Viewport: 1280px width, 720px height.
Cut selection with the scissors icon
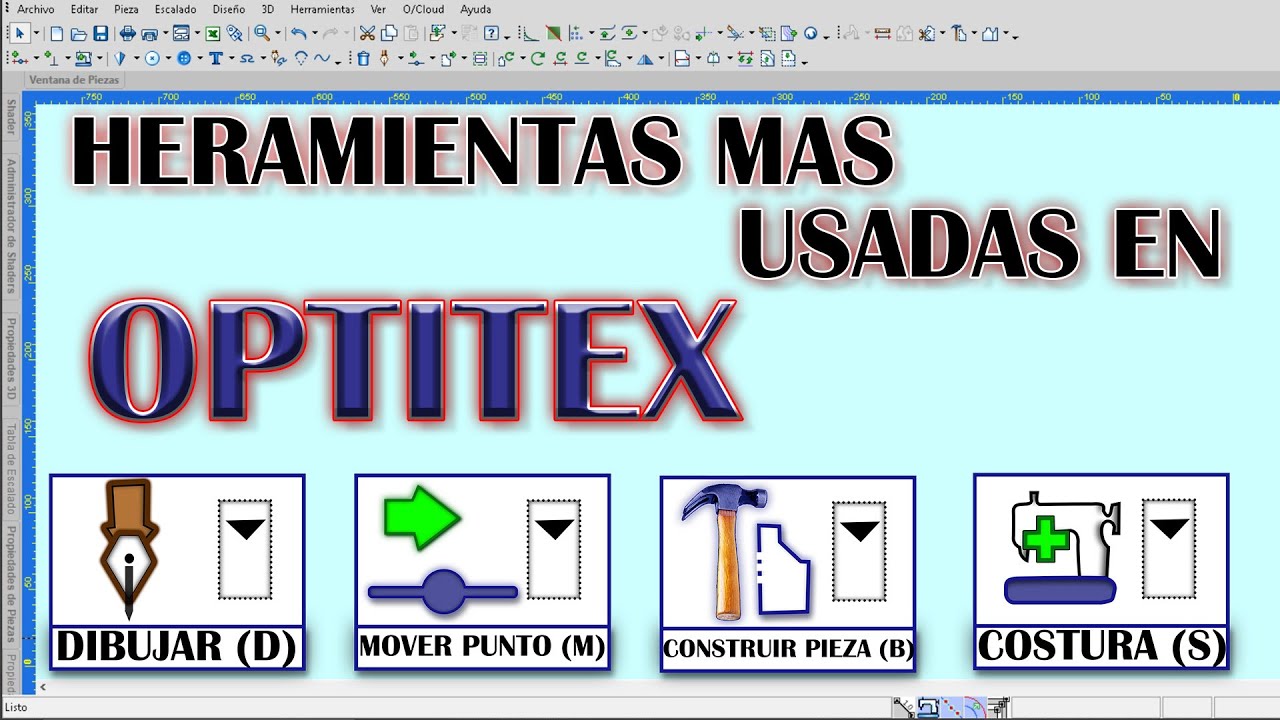367,33
